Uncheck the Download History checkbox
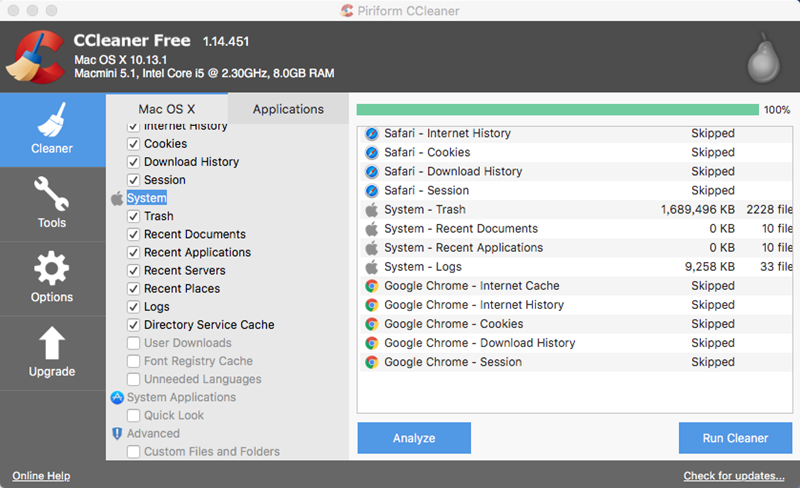Viewport: 800px width, 488px height. pyautogui.click(x=133, y=162)
